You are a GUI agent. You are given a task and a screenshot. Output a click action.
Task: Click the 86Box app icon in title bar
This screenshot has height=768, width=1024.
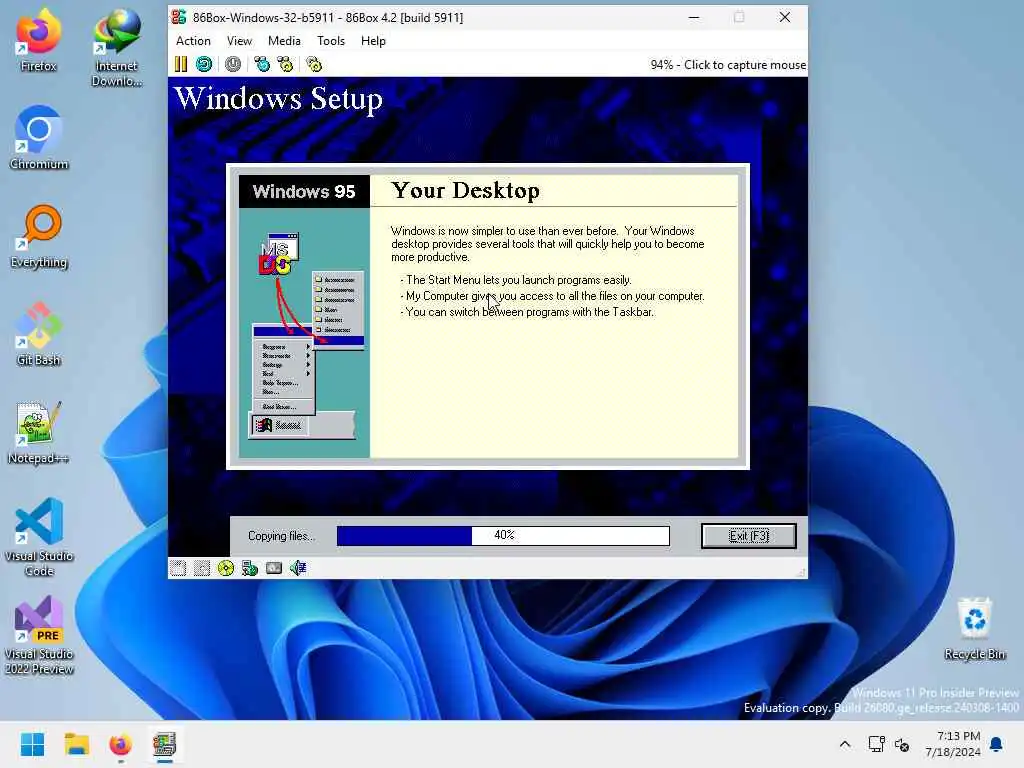(179, 18)
